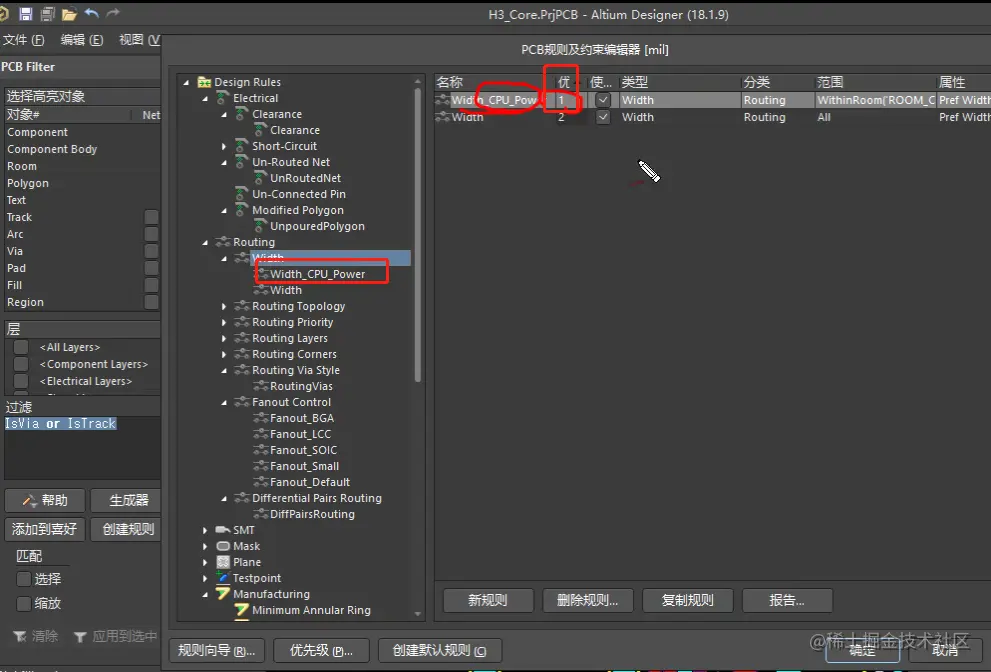991x672 pixels.
Task: Expand the SMT tree node
Action: click(x=205, y=530)
